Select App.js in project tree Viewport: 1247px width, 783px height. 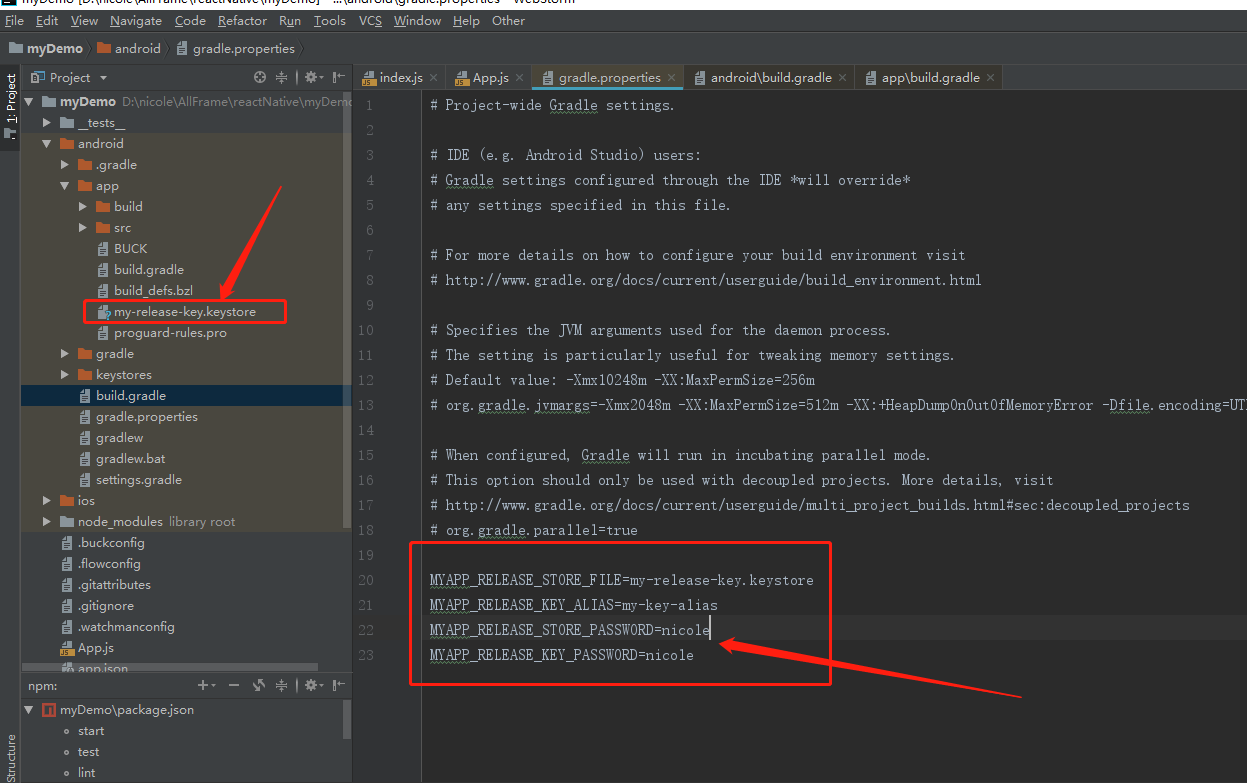tap(96, 648)
